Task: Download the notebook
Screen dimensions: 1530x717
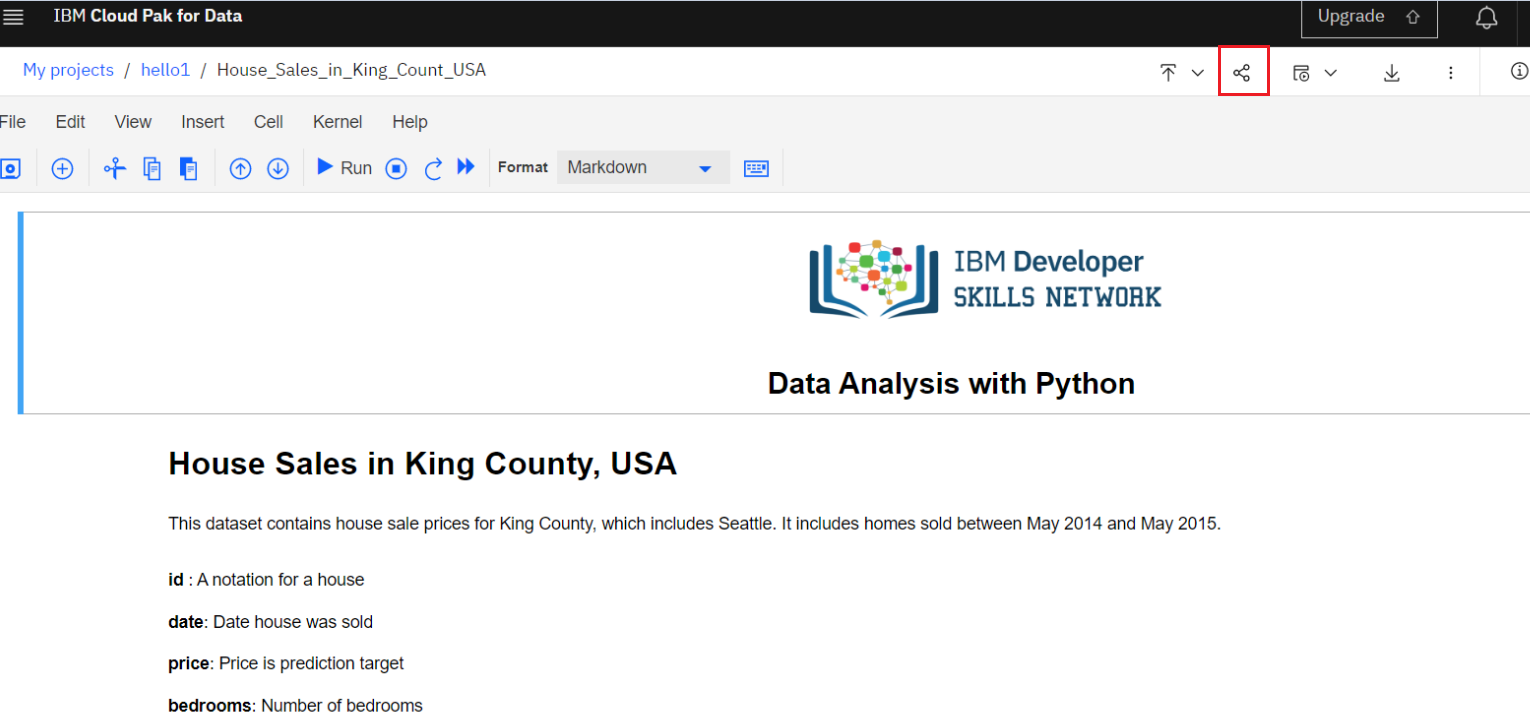Action: point(1391,71)
